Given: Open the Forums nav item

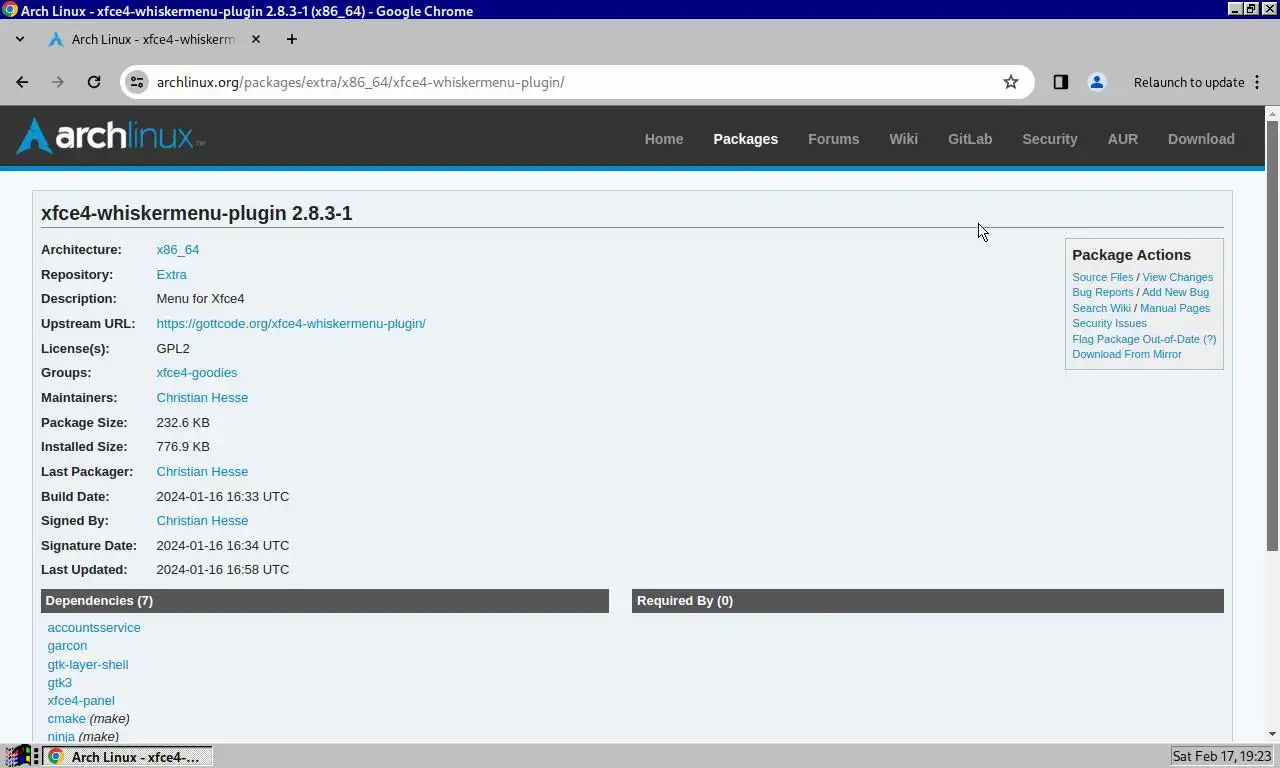Looking at the screenshot, I should 833,139.
